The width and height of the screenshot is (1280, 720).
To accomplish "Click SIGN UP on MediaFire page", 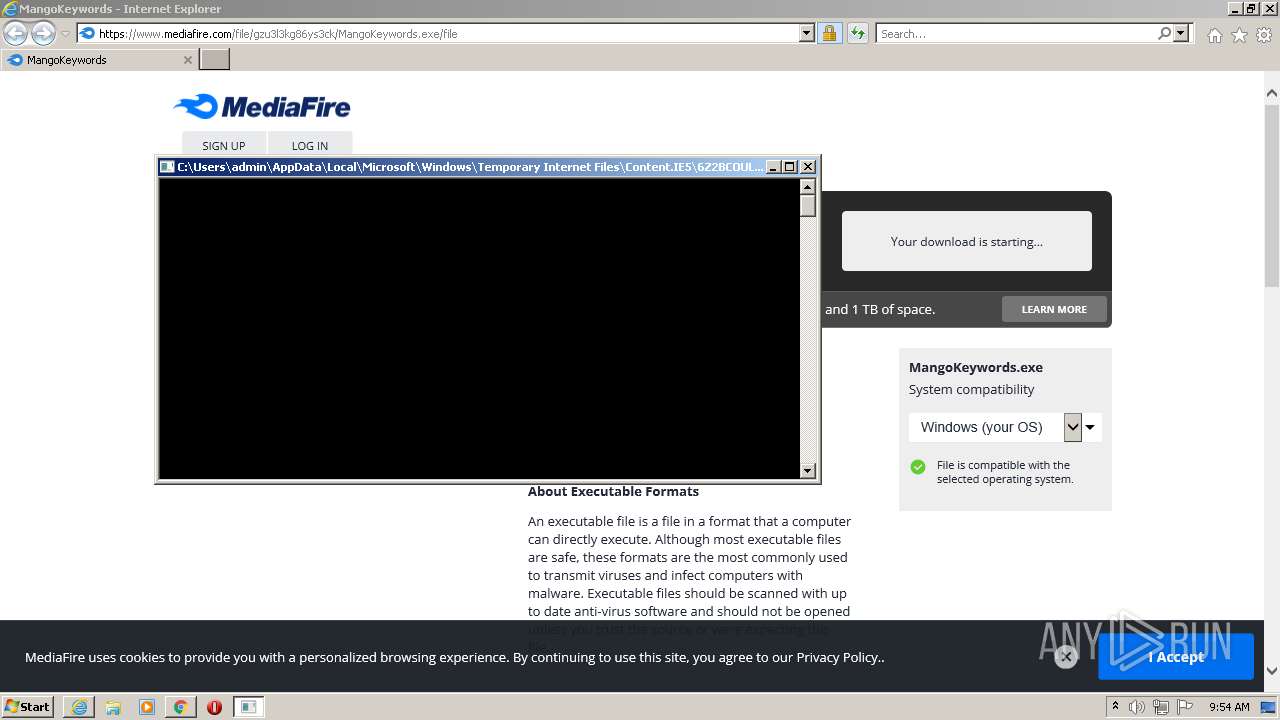I will (224, 145).
